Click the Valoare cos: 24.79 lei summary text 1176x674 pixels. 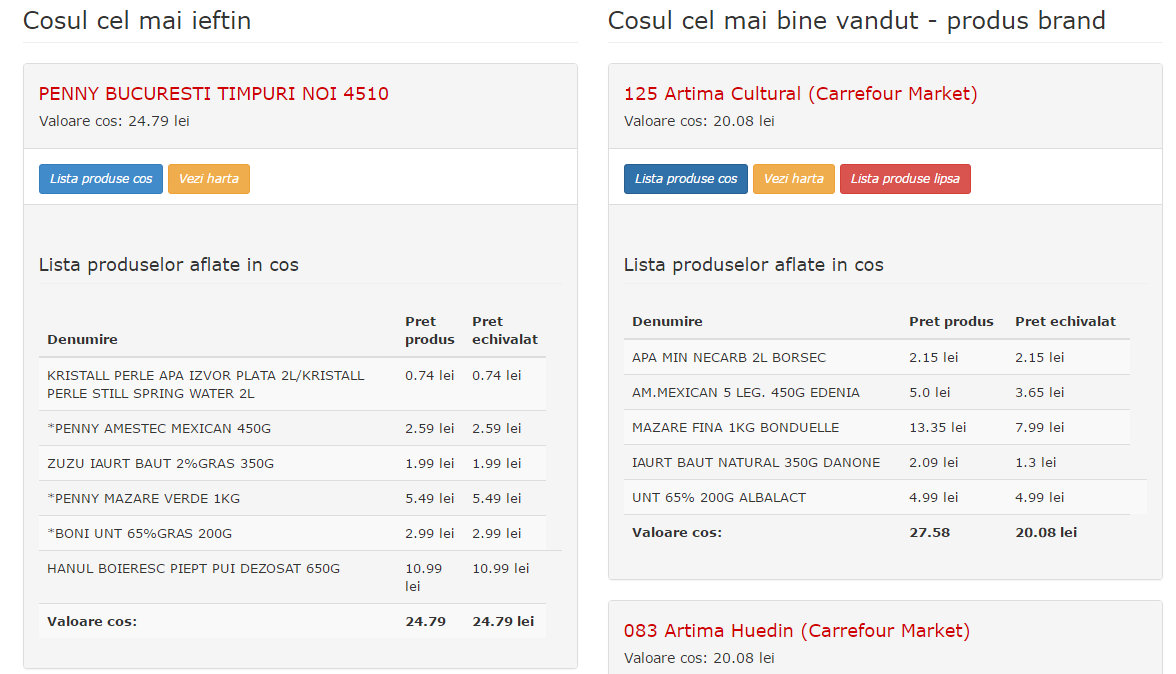click(x=114, y=121)
